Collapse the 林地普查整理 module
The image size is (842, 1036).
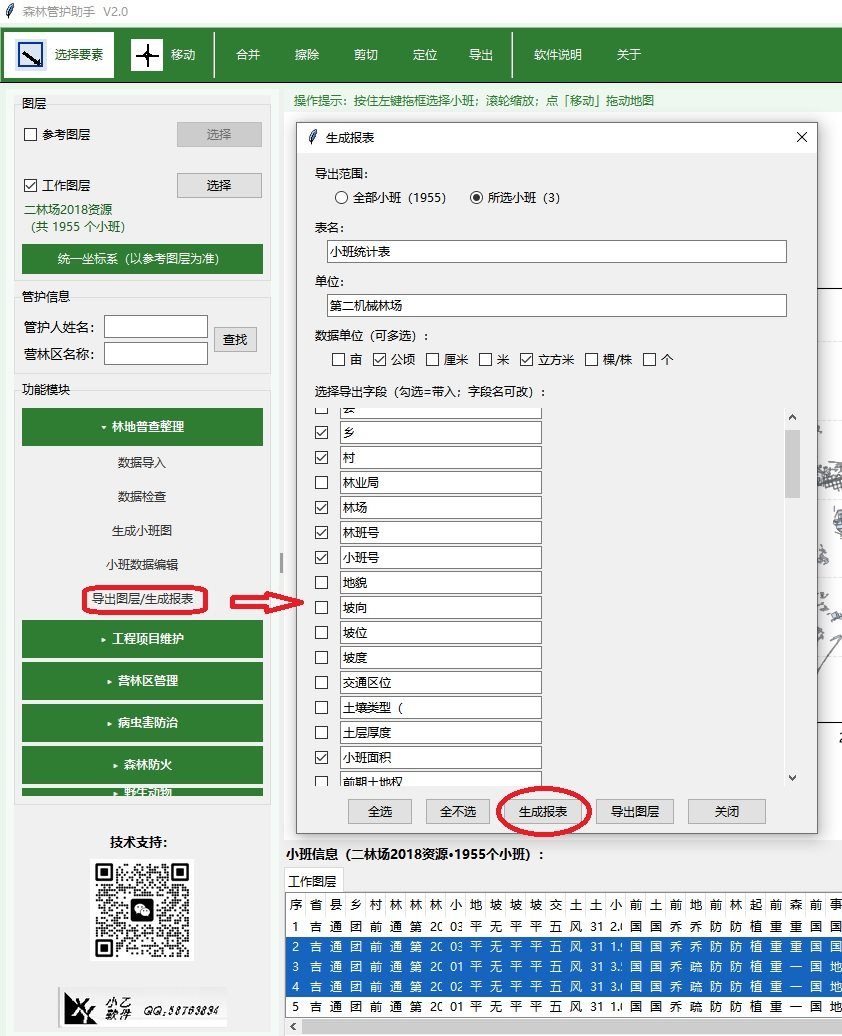coord(142,427)
